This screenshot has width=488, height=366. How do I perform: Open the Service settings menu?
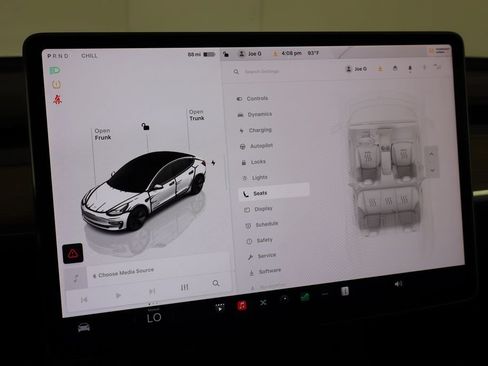(x=262, y=256)
